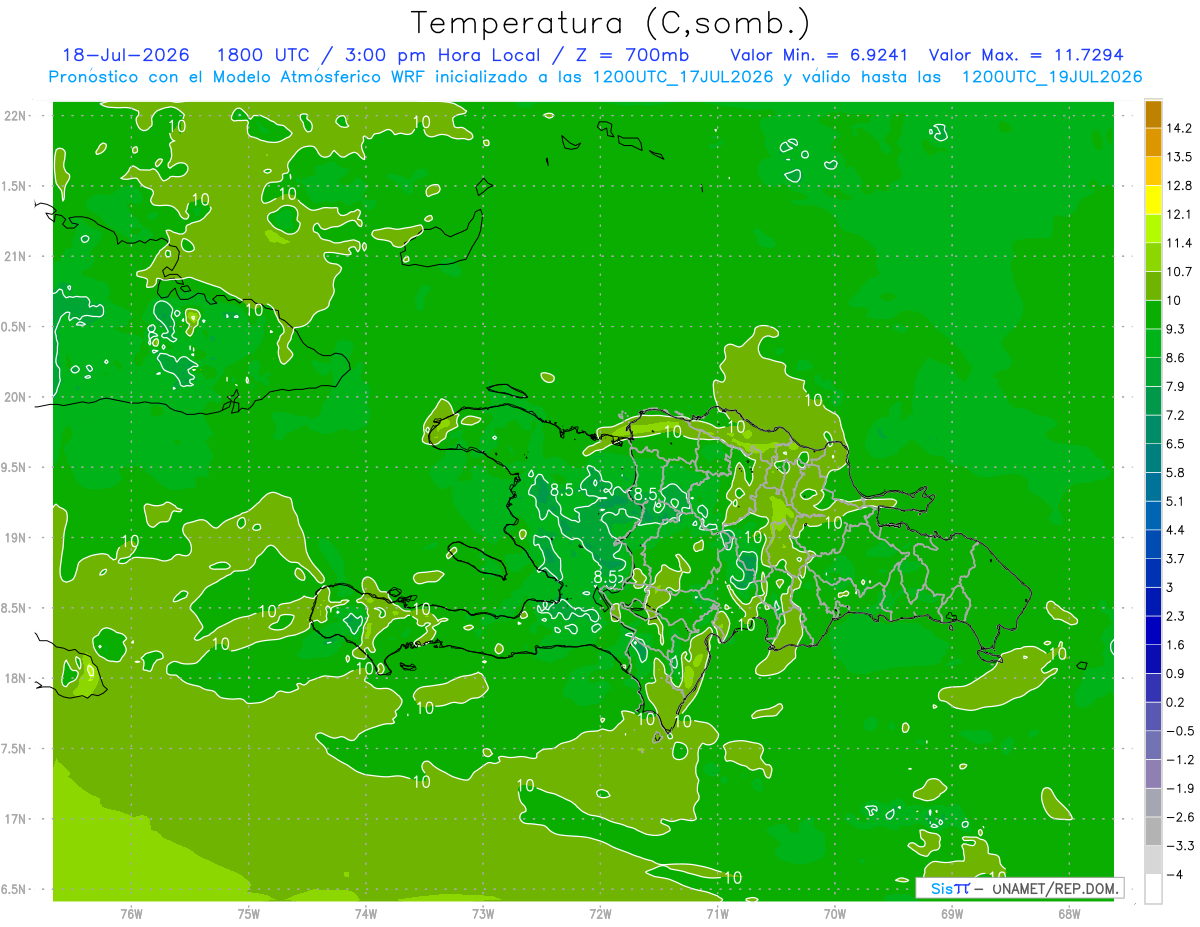
Task: Click the '-4' color scale label
Action: point(1176,875)
